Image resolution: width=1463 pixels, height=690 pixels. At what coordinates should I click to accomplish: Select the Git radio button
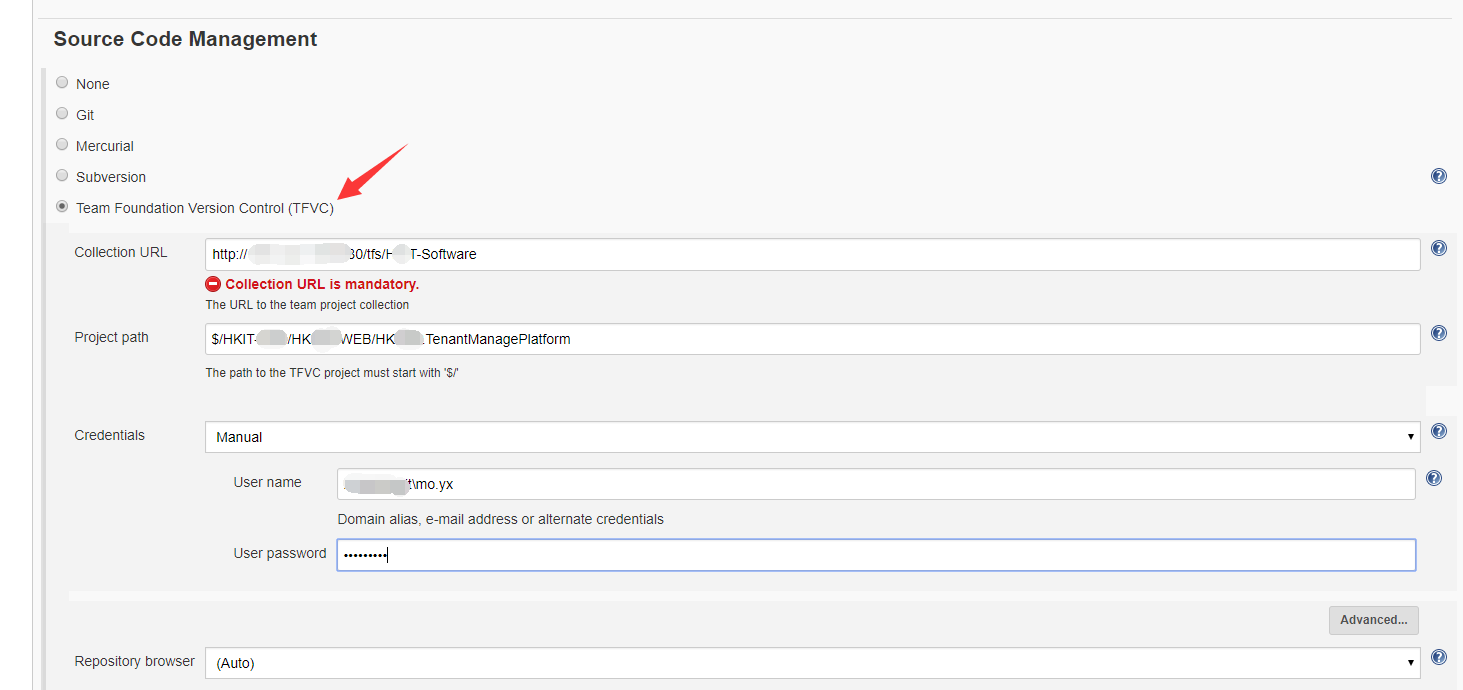62,114
